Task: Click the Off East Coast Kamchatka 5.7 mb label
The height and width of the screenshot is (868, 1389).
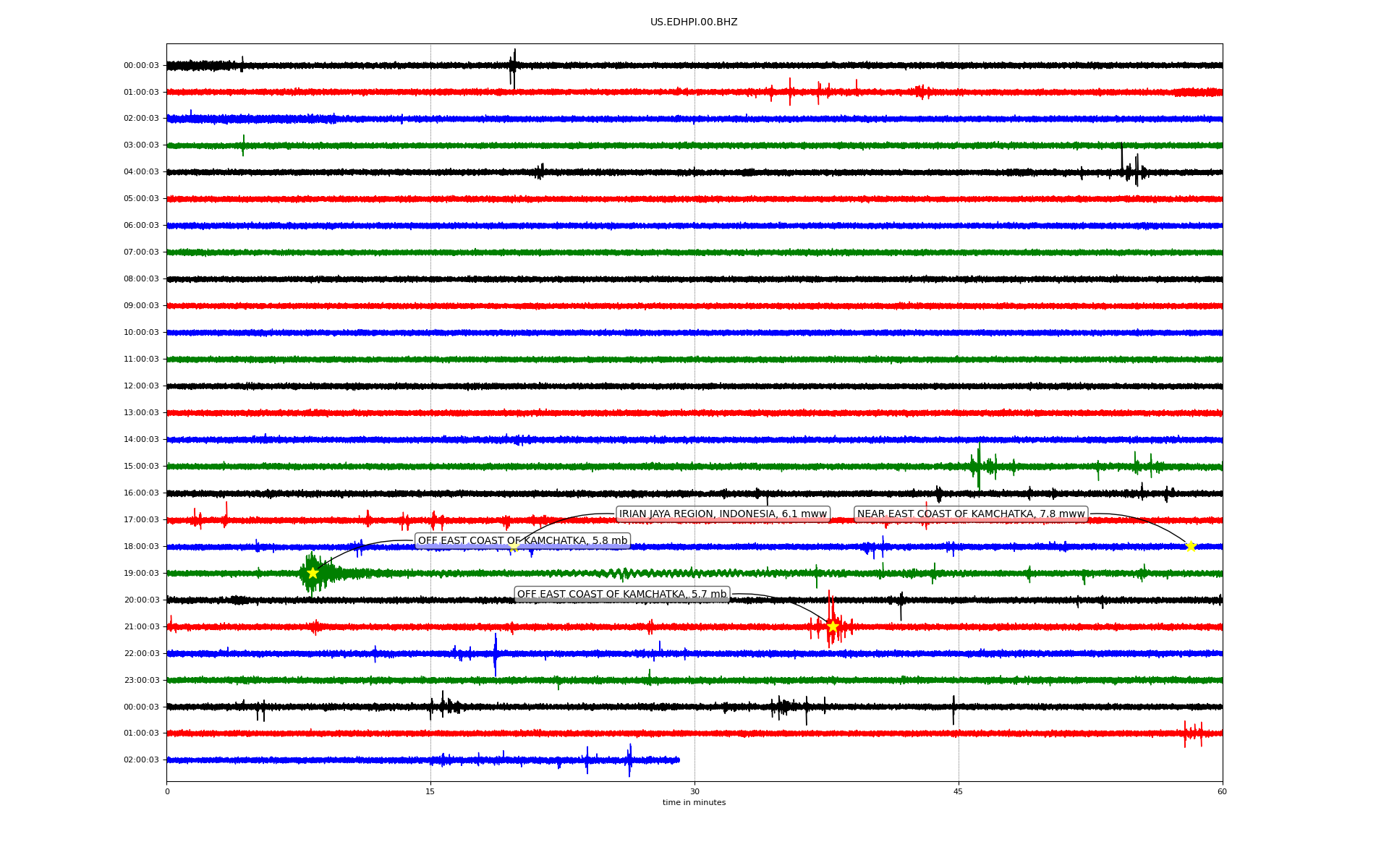Action: tap(621, 595)
